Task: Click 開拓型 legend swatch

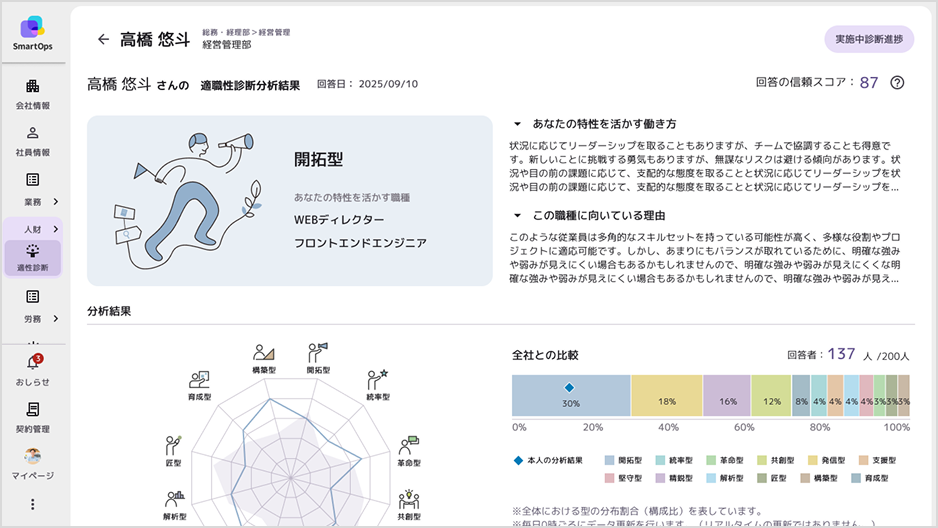Action: (609, 460)
